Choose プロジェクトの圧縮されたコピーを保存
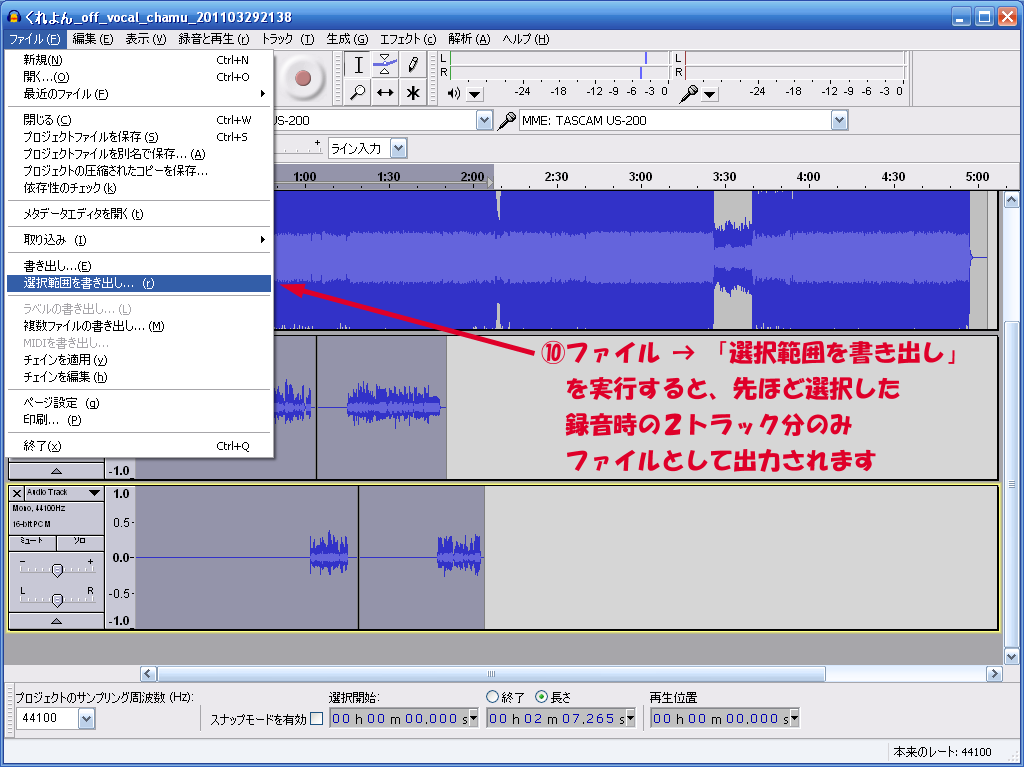 [138, 171]
